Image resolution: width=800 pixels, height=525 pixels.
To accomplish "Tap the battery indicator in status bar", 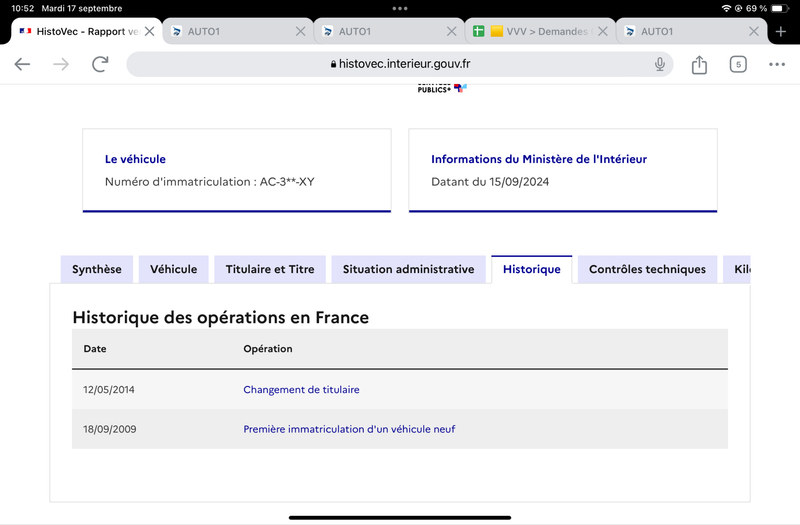I will point(780,8).
